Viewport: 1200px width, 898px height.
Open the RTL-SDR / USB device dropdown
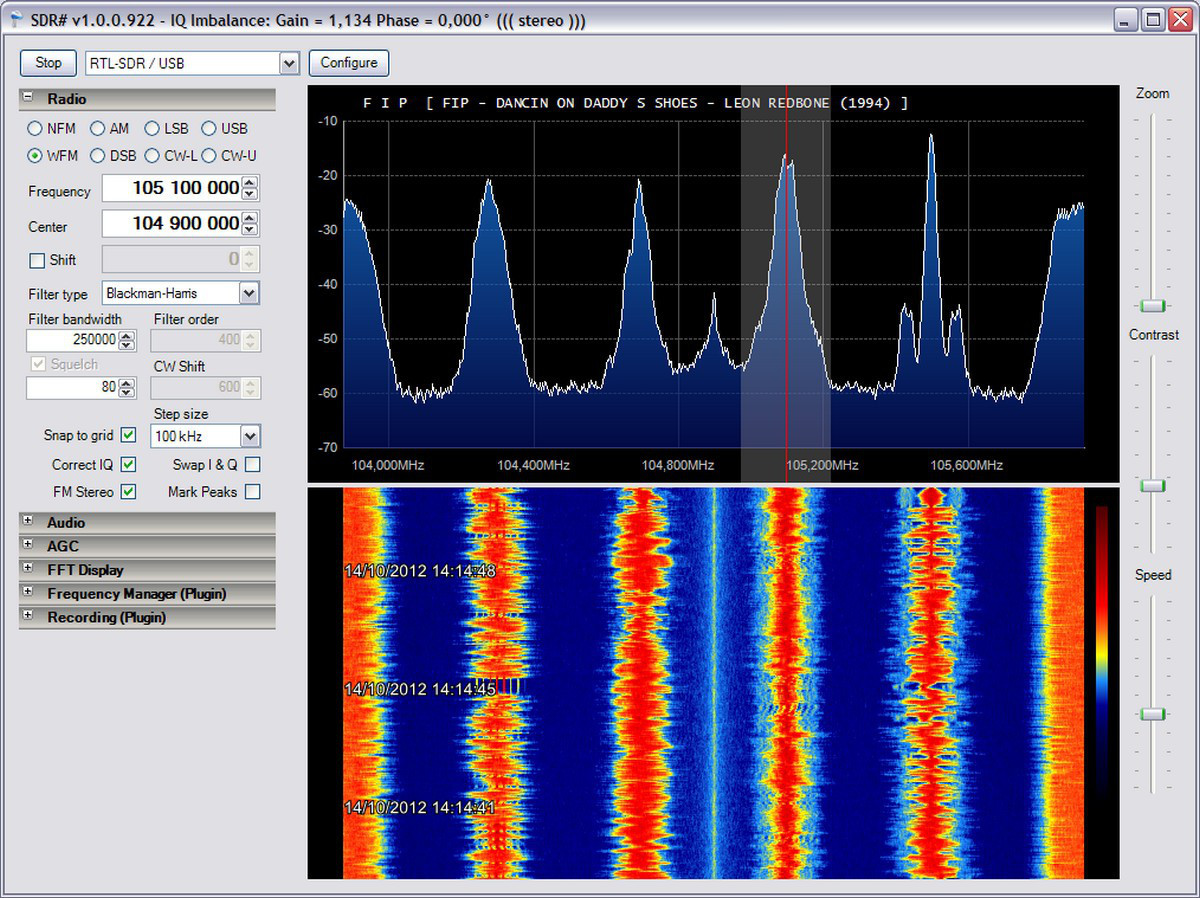(x=289, y=64)
